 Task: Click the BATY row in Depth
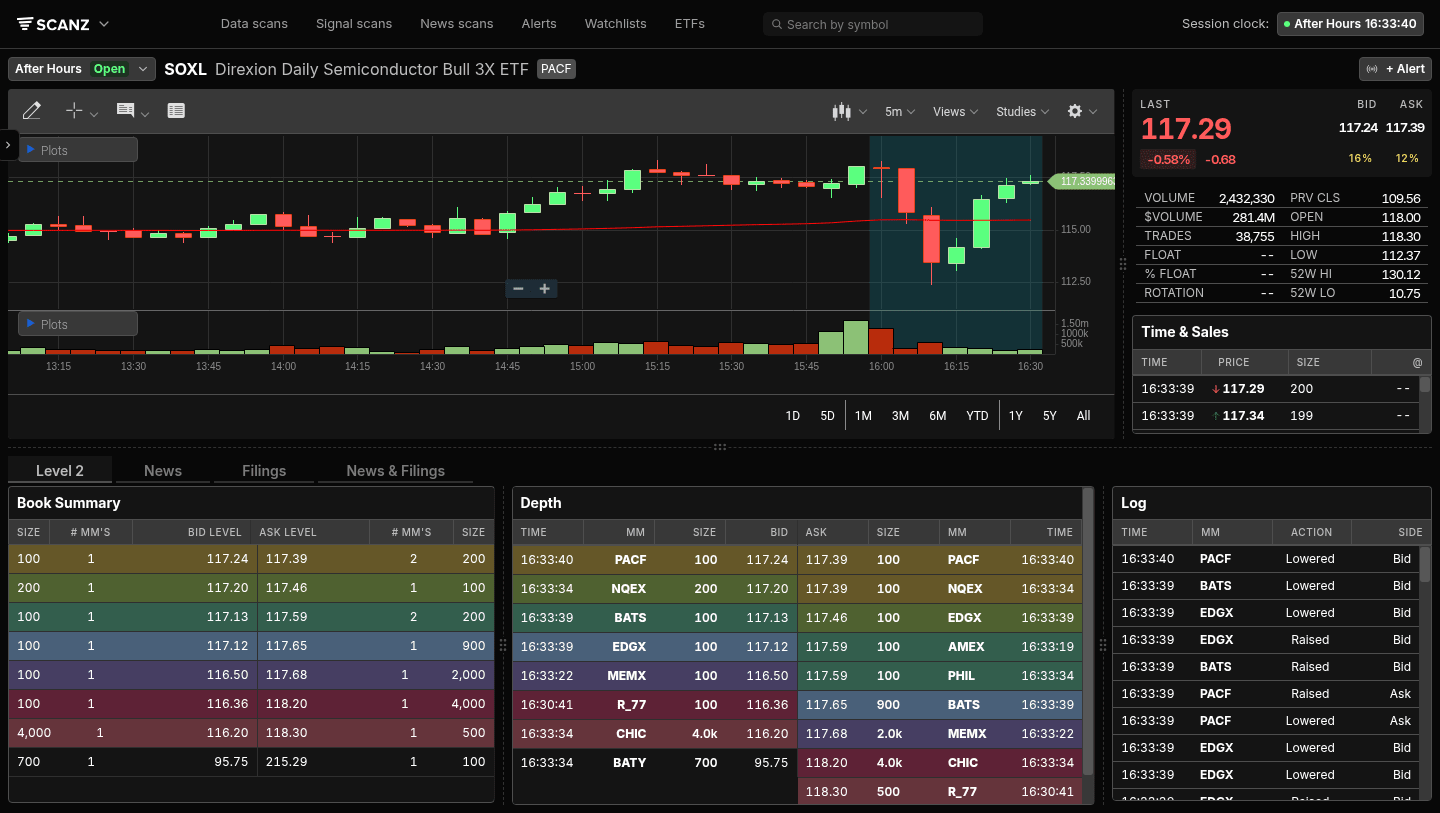pos(655,763)
